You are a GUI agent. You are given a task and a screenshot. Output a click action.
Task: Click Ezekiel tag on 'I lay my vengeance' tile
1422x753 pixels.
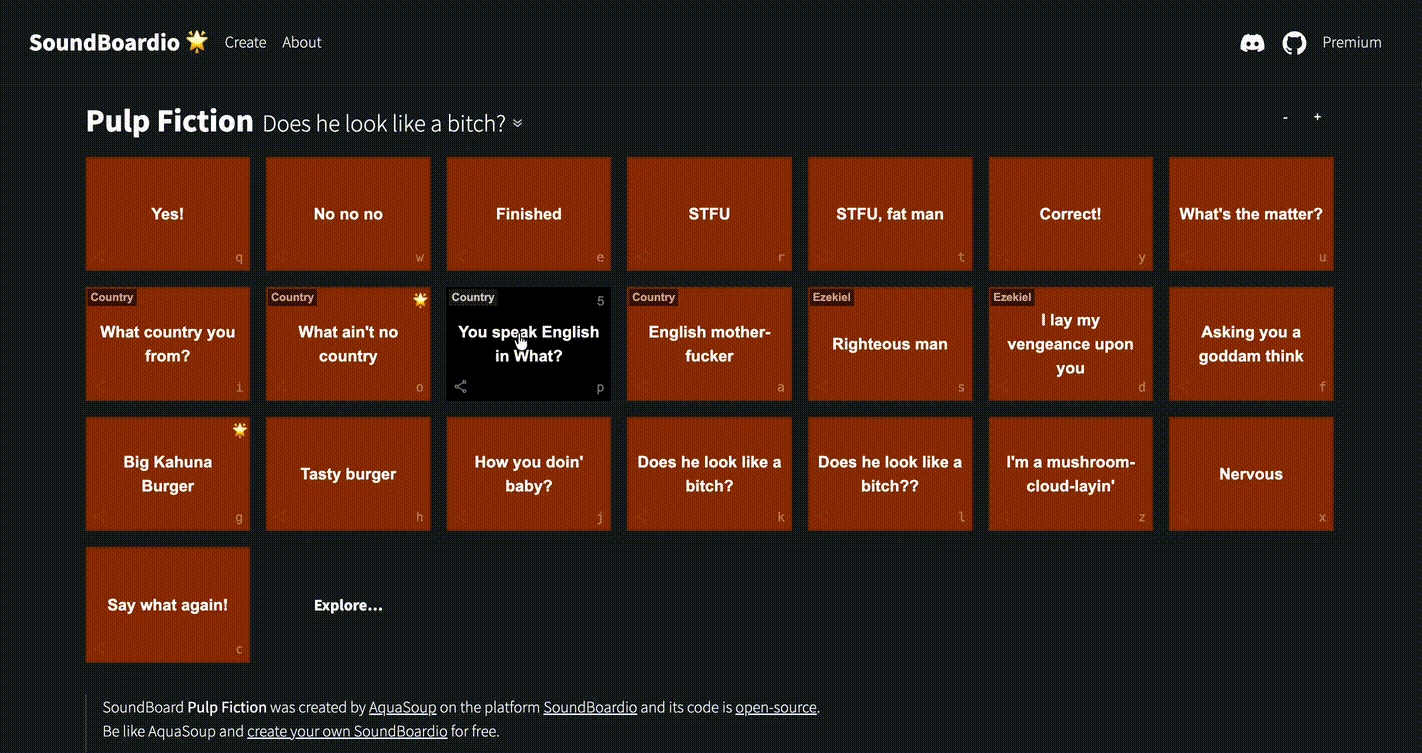pos(1012,297)
